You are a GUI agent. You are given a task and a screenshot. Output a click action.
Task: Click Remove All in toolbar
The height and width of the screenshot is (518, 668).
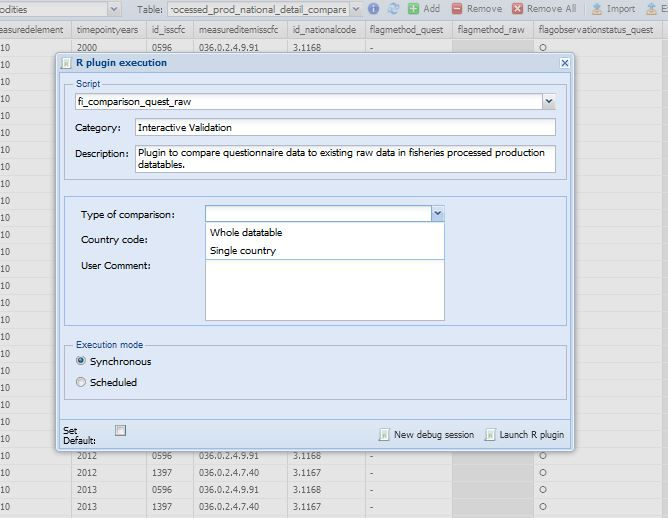click(x=544, y=8)
